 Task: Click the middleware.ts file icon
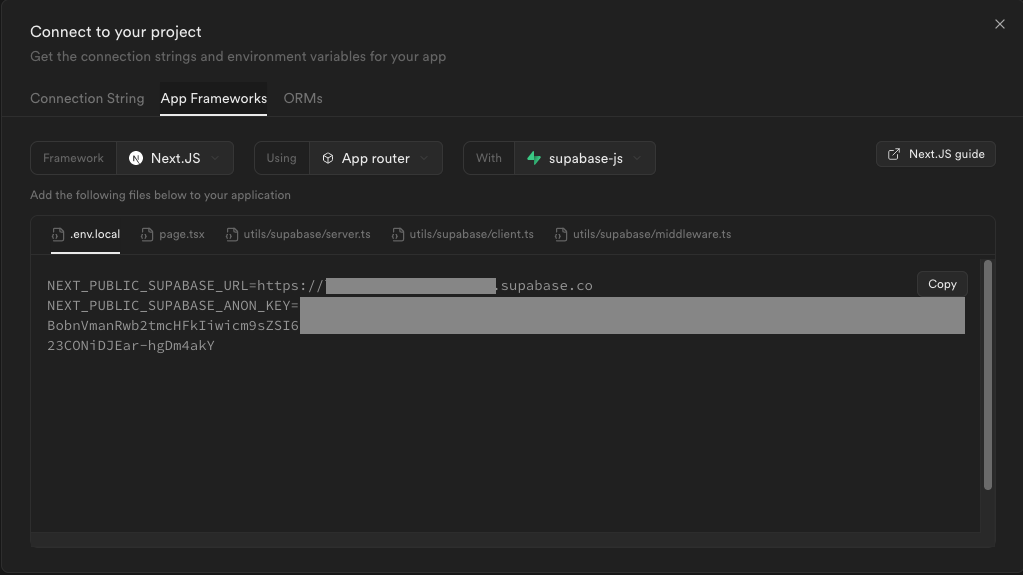point(561,234)
